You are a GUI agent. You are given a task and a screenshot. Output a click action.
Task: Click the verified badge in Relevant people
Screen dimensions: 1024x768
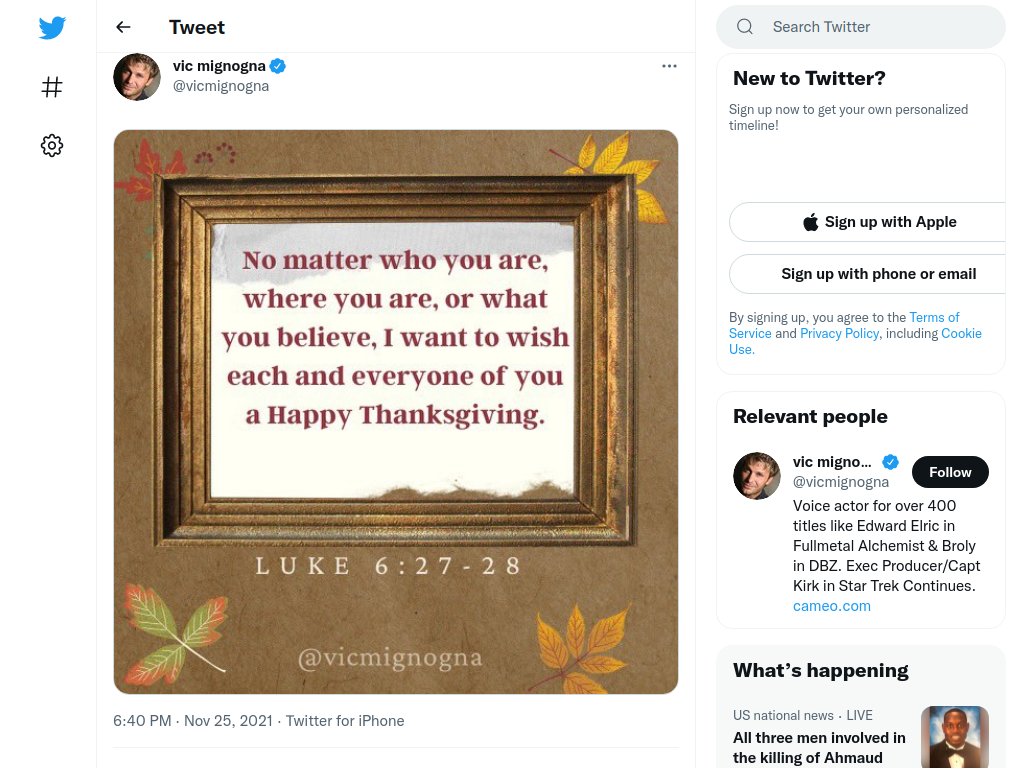[x=890, y=462]
